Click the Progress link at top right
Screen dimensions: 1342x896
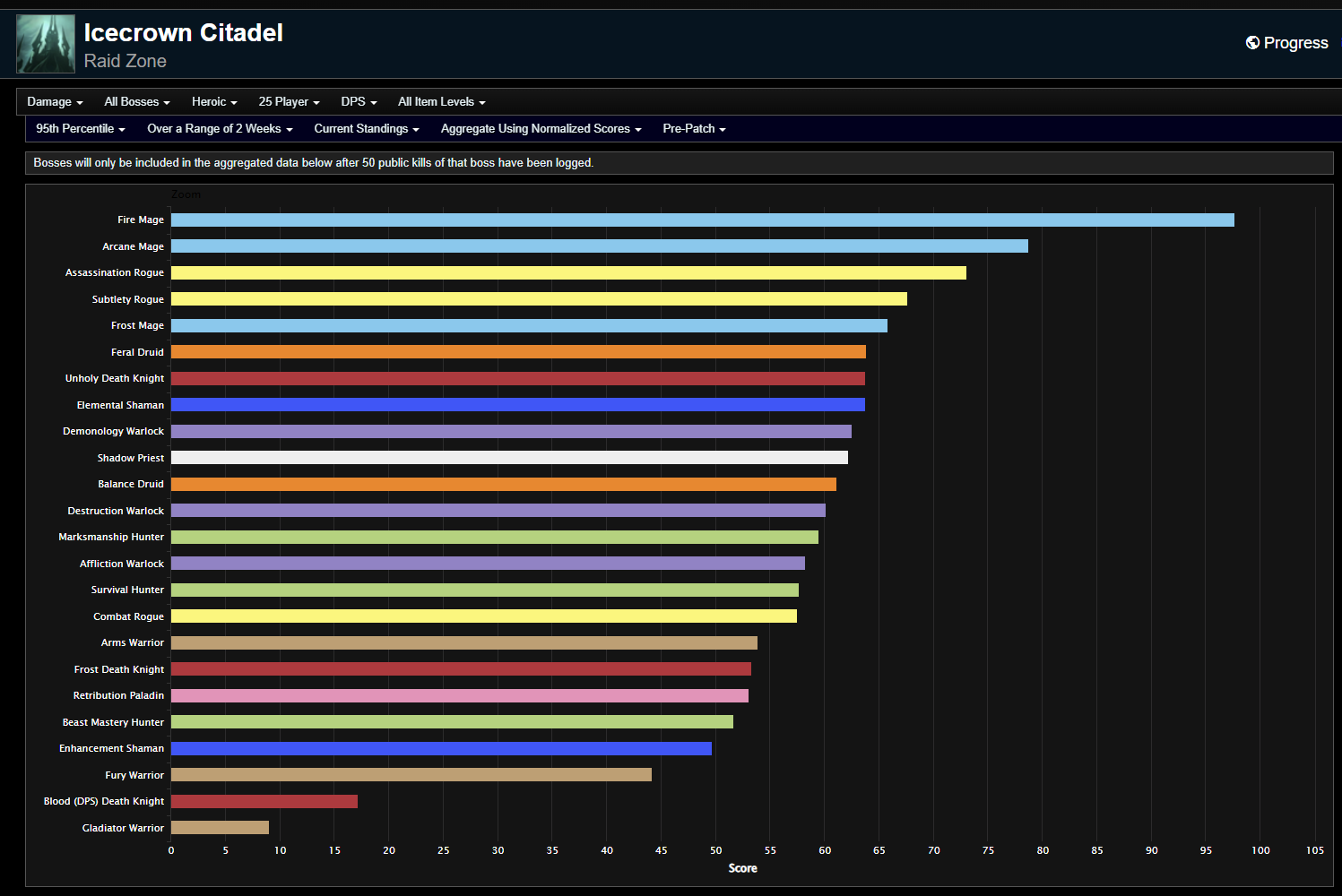pyautogui.click(x=1294, y=42)
